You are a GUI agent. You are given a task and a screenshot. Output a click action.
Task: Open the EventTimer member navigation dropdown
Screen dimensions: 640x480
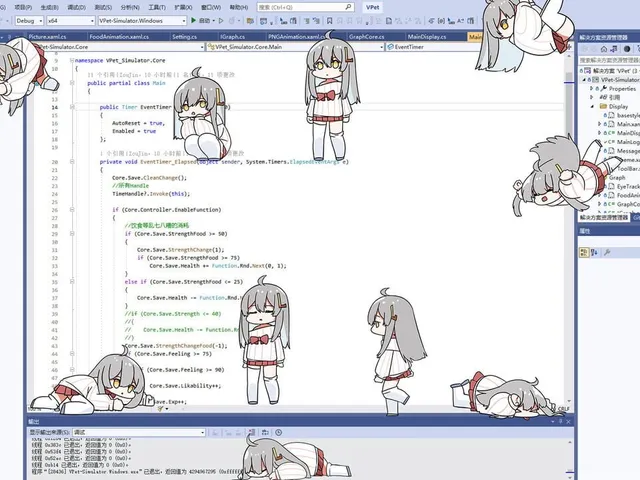coord(433,47)
